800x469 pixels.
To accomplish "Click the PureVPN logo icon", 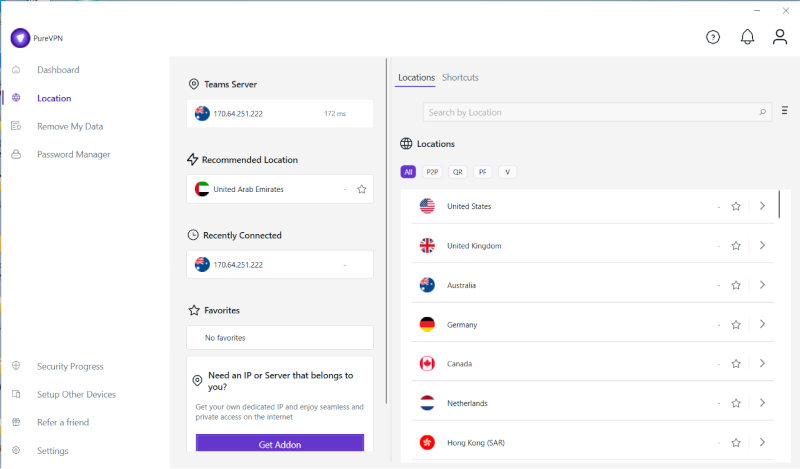I will point(20,38).
